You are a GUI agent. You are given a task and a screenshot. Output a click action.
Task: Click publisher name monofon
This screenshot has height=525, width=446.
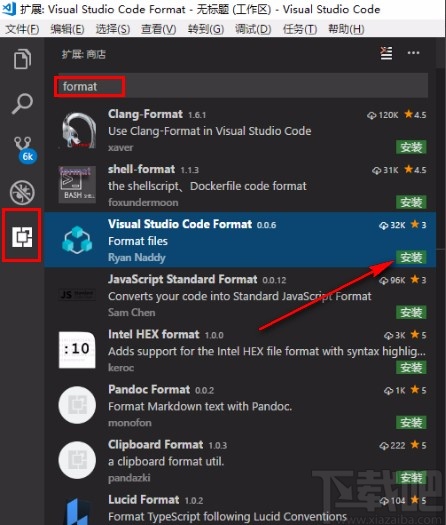130,423
